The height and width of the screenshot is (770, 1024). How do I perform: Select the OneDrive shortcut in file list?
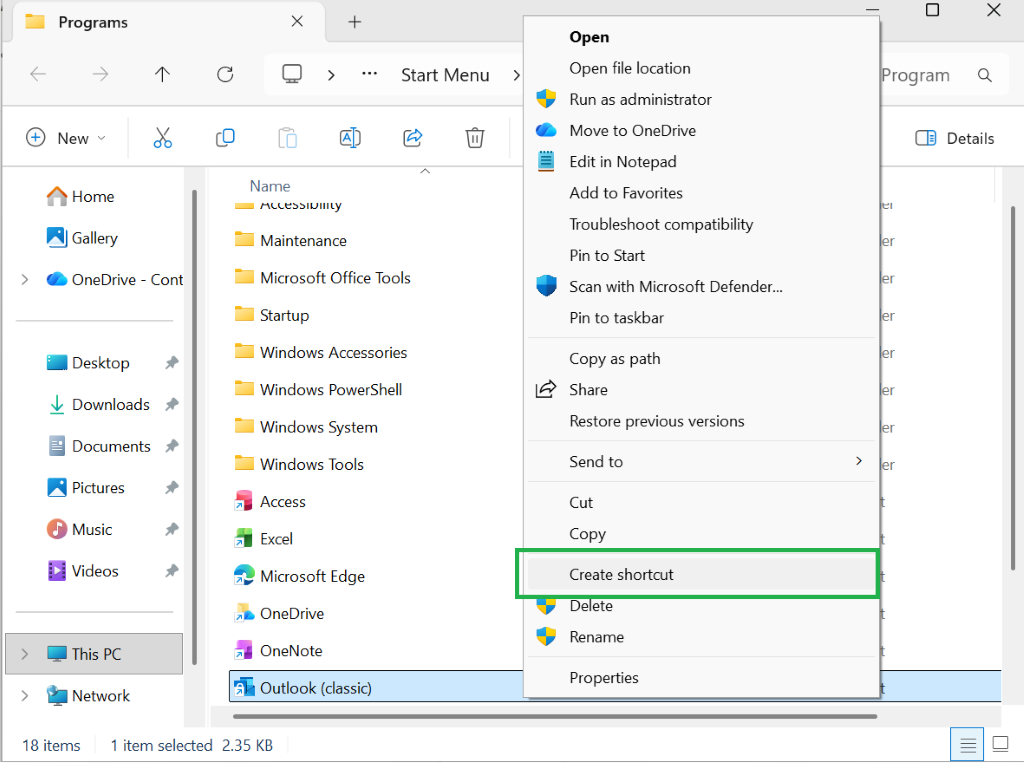click(x=280, y=613)
